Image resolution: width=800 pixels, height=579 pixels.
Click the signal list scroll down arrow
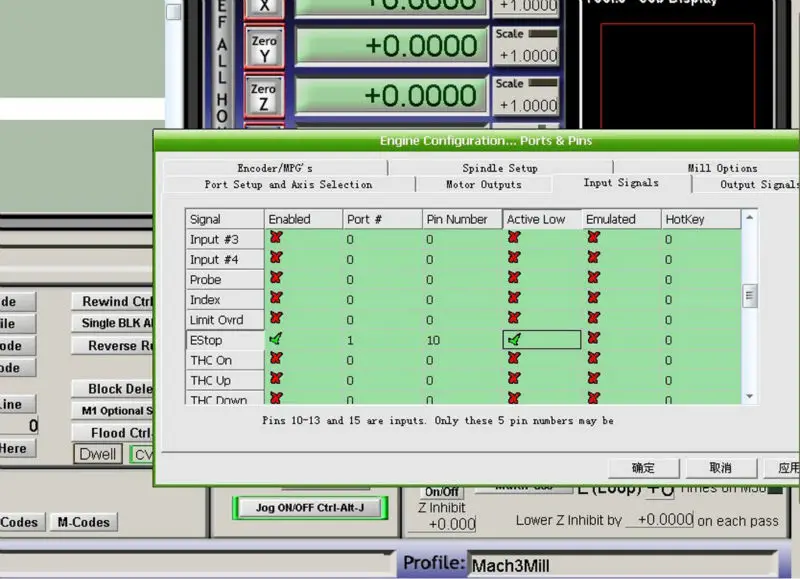(x=749, y=396)
